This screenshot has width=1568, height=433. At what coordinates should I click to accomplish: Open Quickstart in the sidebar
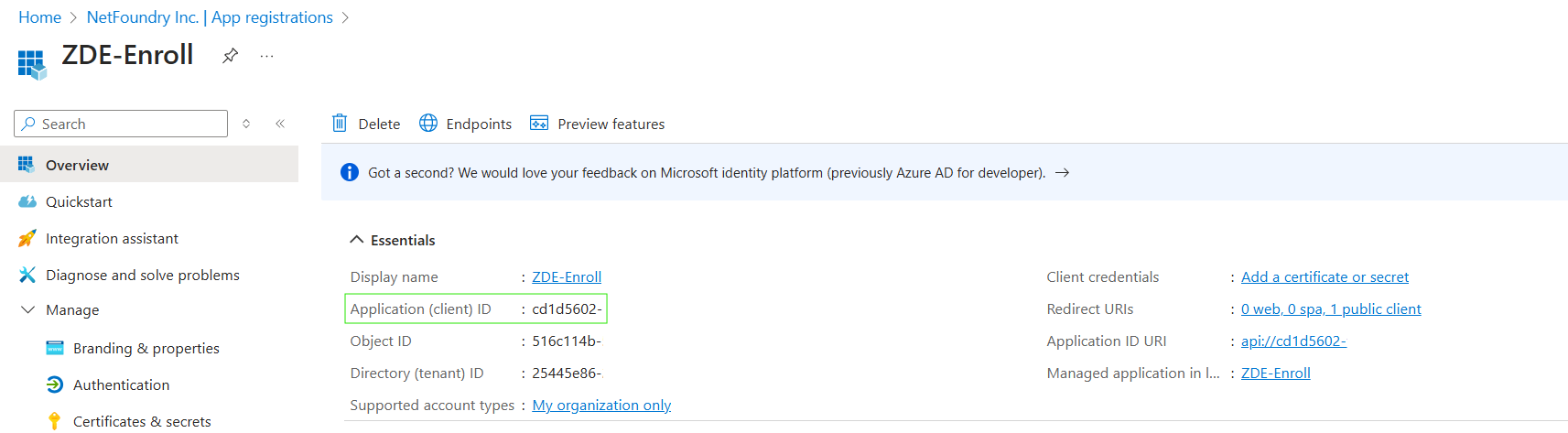tap(149, 201)
